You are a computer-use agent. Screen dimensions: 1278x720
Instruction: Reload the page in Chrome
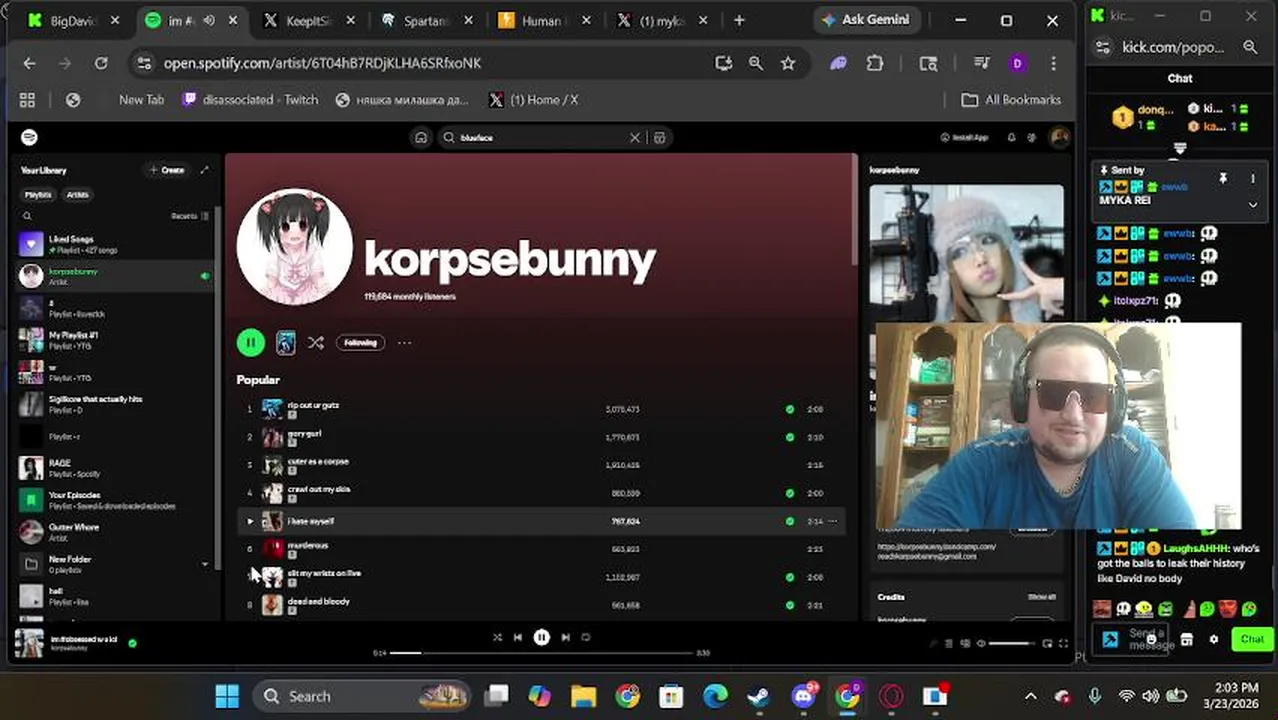click(101, 63)
